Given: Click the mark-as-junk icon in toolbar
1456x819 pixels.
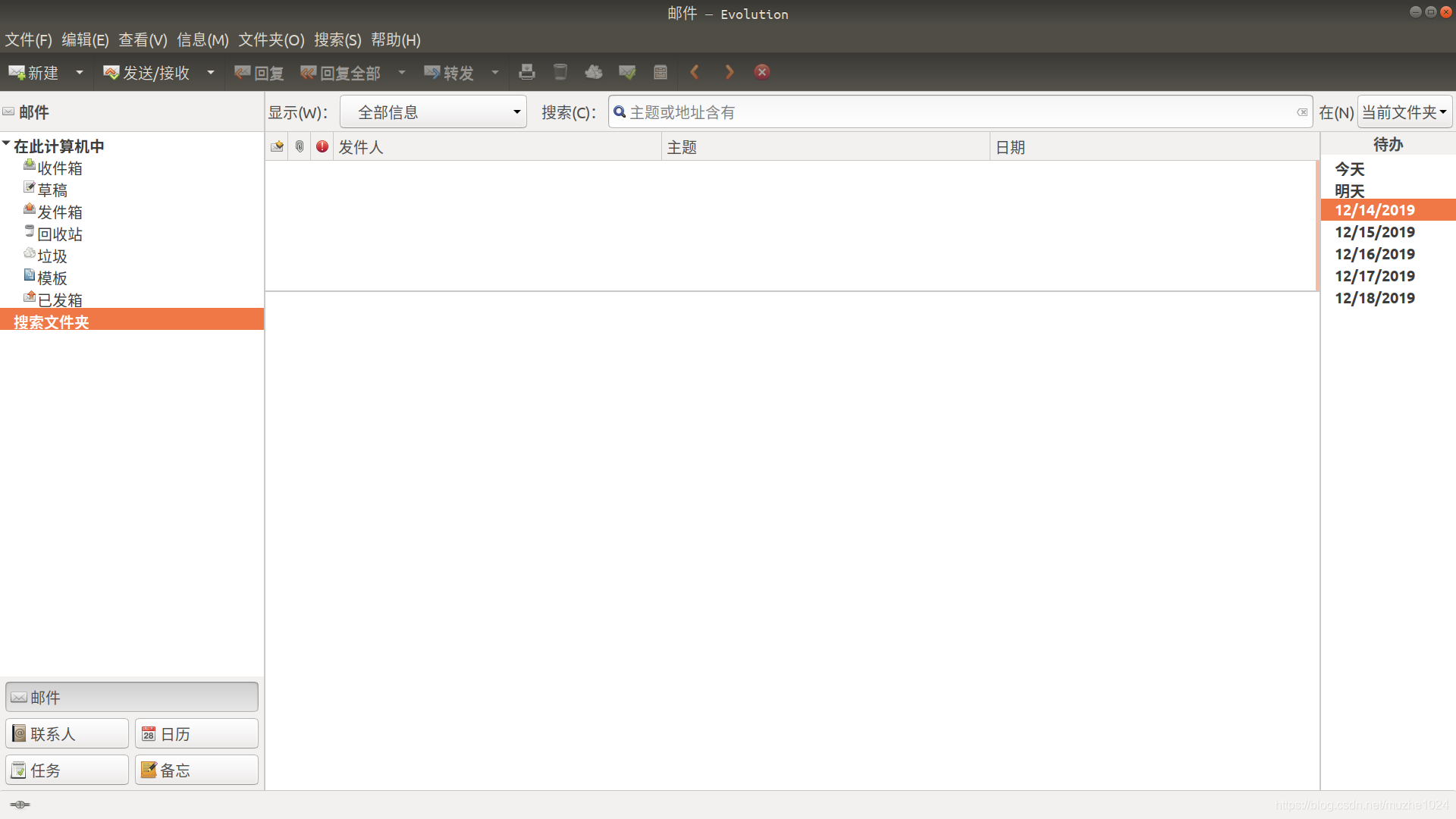Looking at the screenshot, I should (594, 72).
